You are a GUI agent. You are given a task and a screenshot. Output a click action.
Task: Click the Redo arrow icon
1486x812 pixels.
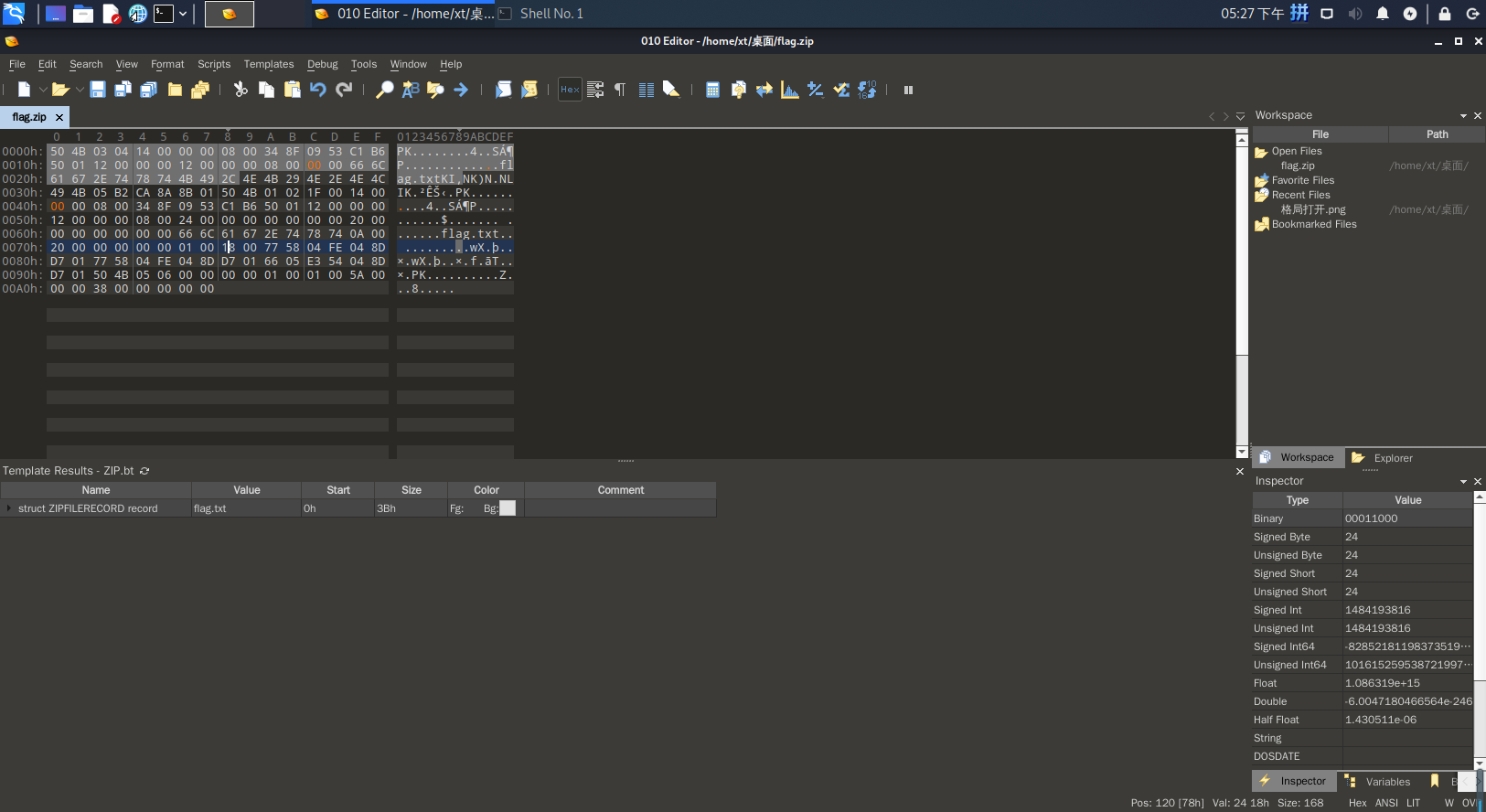(344, 90)
